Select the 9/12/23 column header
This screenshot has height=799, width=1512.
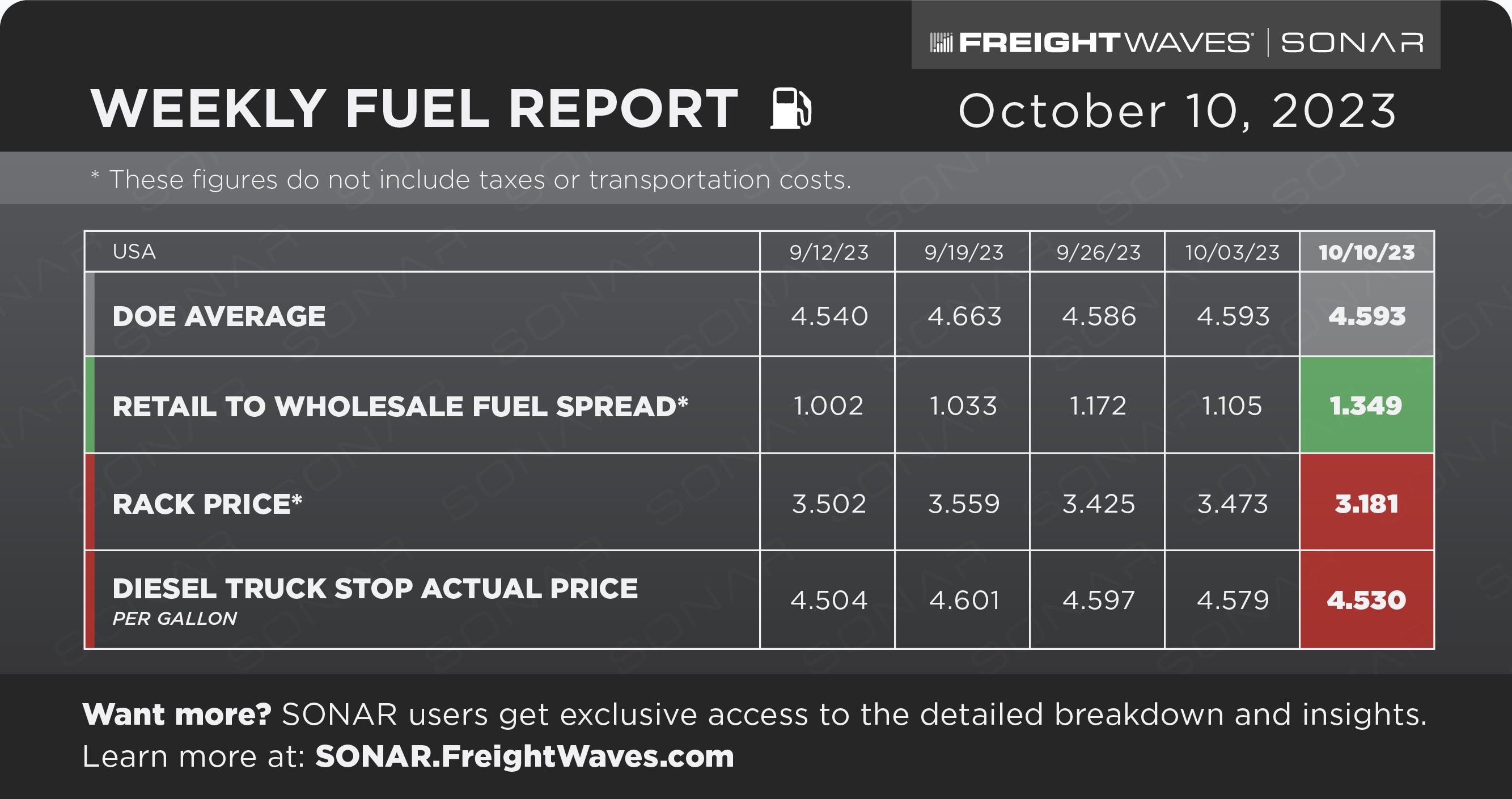click(828, 252)
